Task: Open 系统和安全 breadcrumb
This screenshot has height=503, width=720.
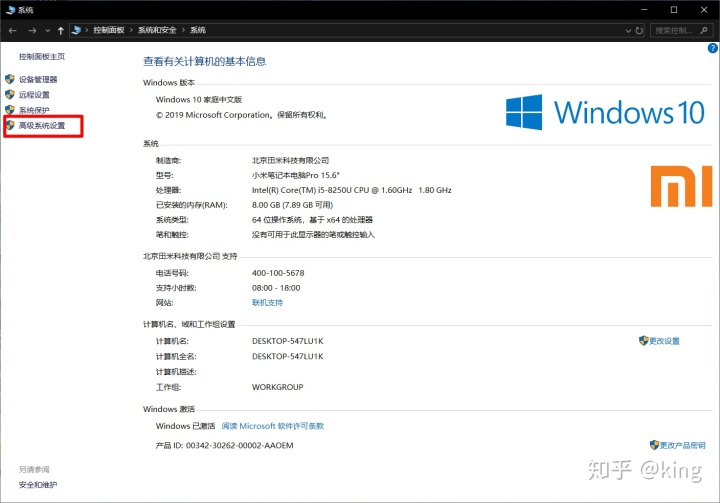Action: [x=157, y=30]
